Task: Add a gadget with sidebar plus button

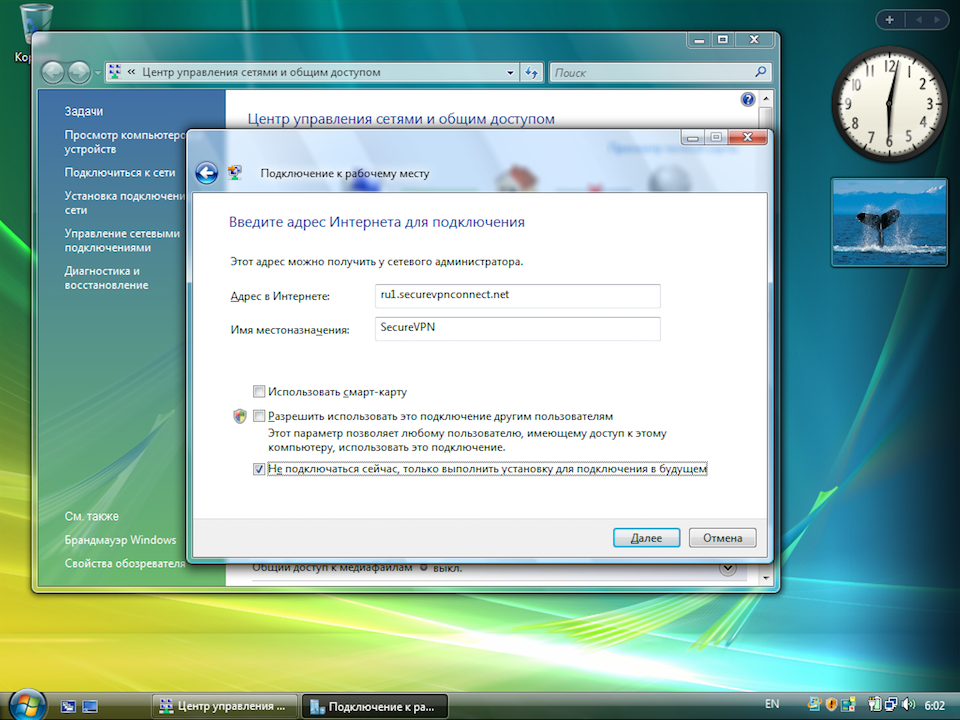Action: pyautogui.click(x=890, y=20)
